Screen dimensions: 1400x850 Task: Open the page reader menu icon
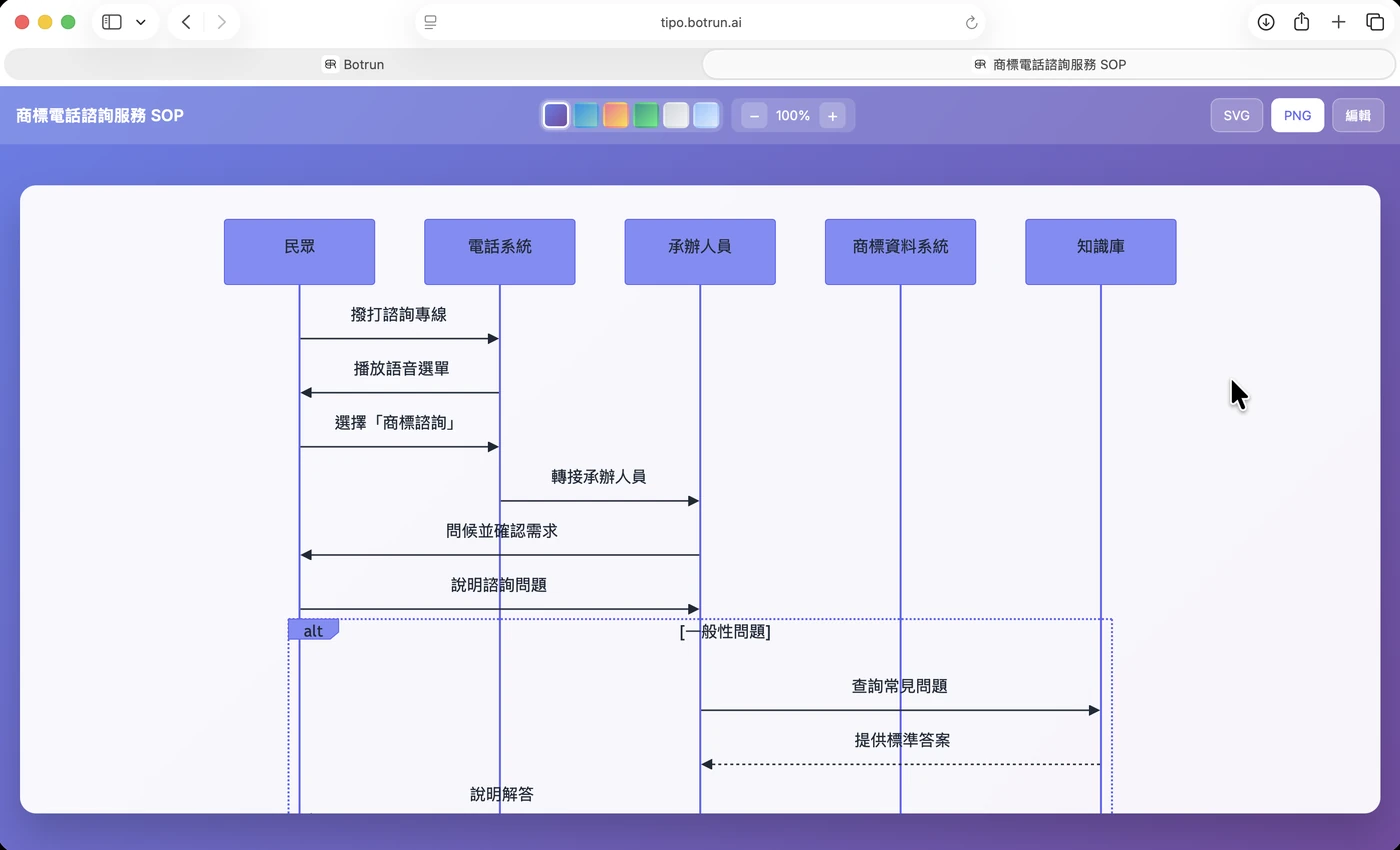coord(431,22)
